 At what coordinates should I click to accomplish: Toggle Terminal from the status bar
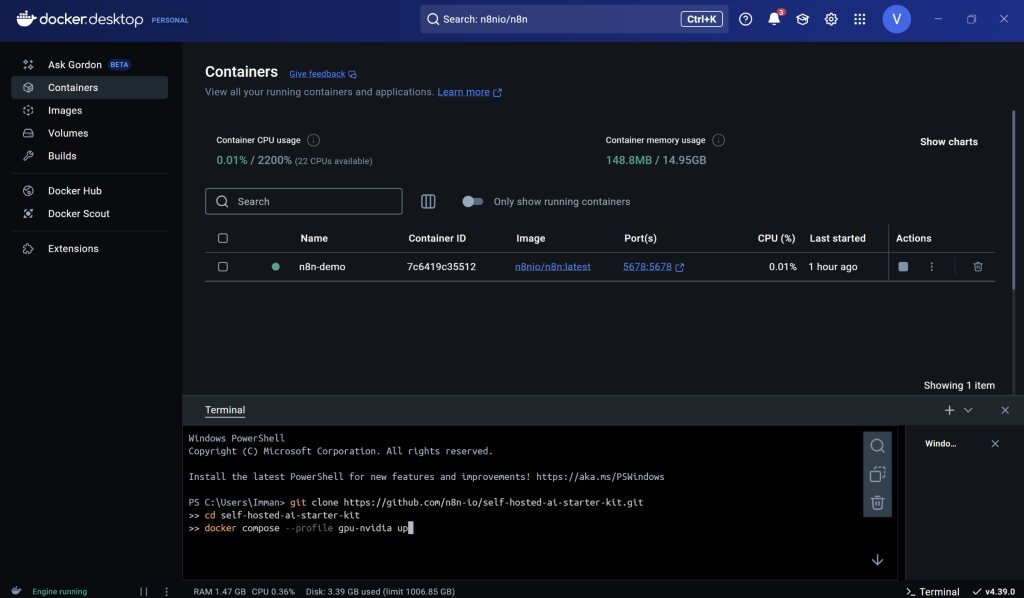933,591
